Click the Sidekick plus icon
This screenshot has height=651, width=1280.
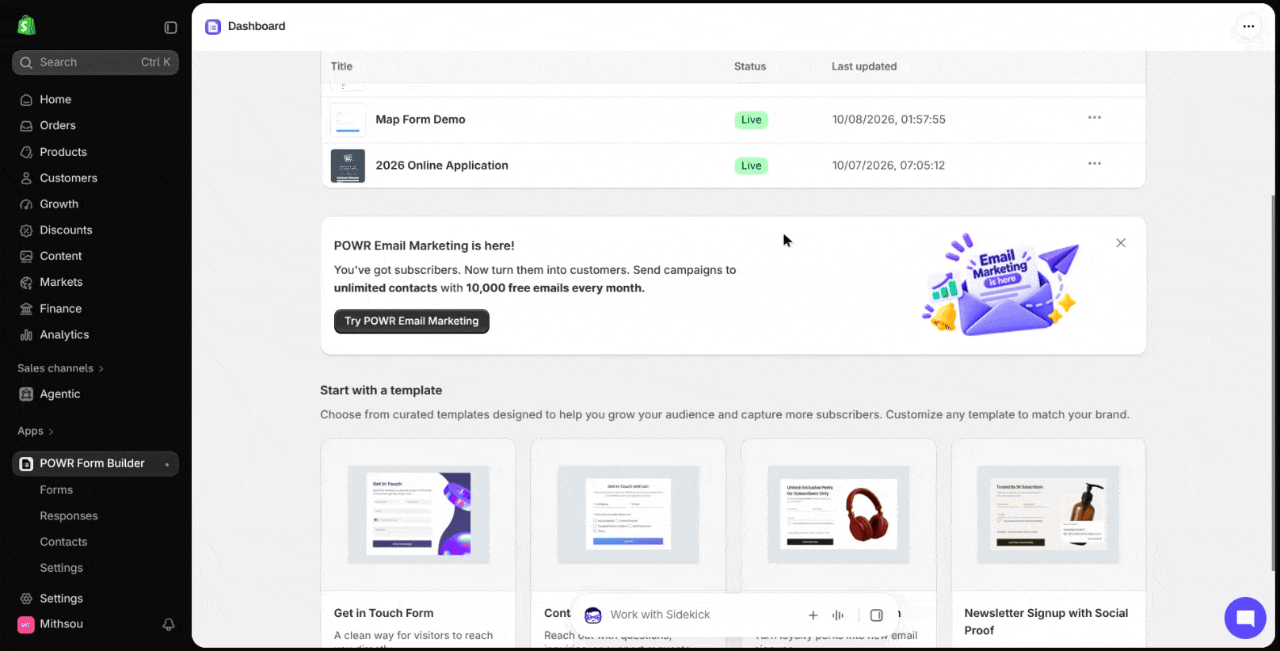813,615
